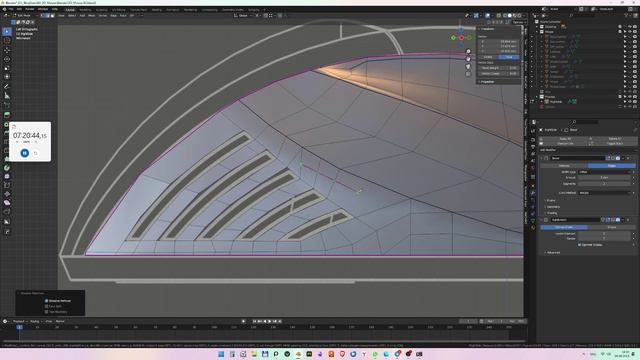Image resolution: width=640 pixels, height=360 pixels.
Task: Expand Profile section in Bevel modifier
Action: click(551, 200)
